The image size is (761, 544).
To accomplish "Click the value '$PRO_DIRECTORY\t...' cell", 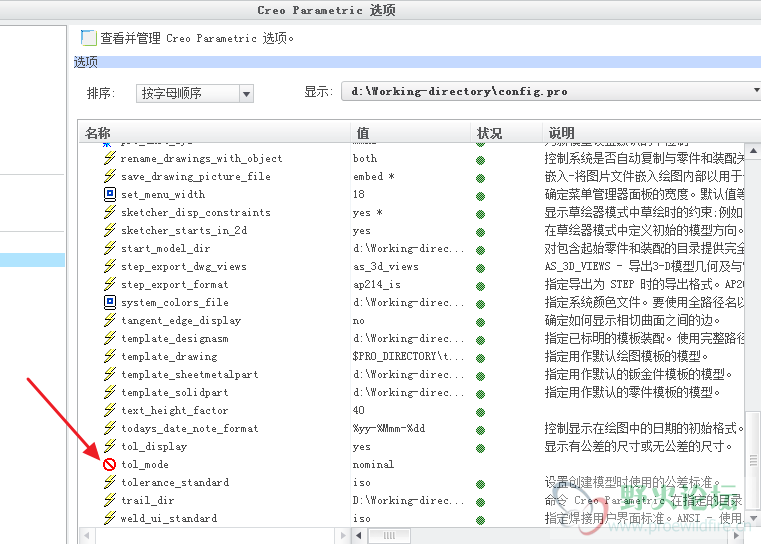I will click(408, 356).
